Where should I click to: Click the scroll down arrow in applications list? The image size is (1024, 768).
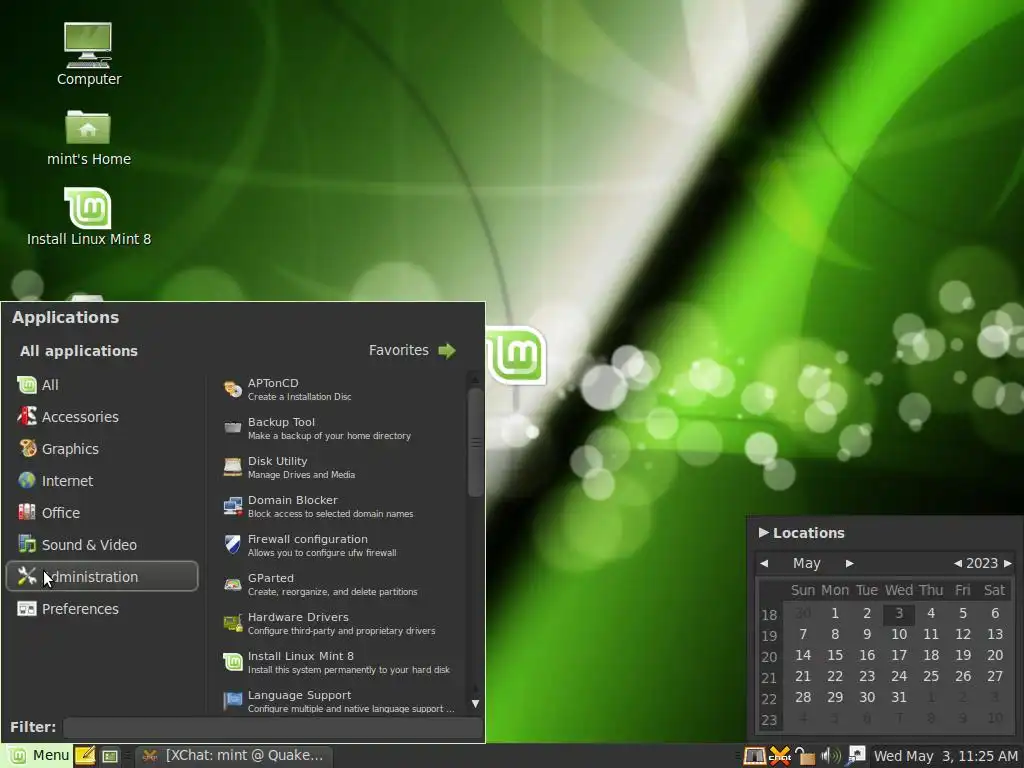pyautogui.click(x=475, y=704)
